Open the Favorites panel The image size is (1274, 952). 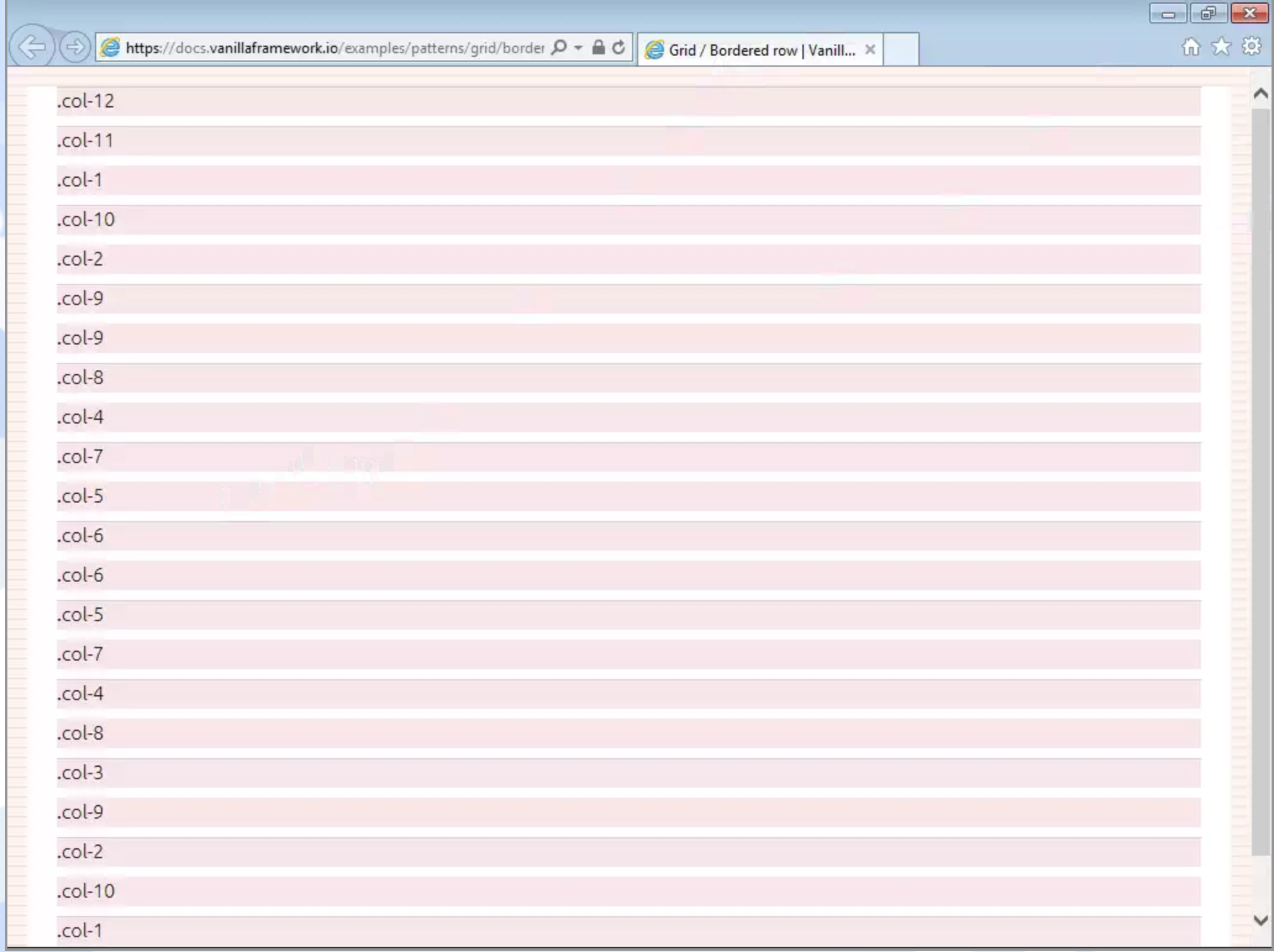coord(1220,46)
